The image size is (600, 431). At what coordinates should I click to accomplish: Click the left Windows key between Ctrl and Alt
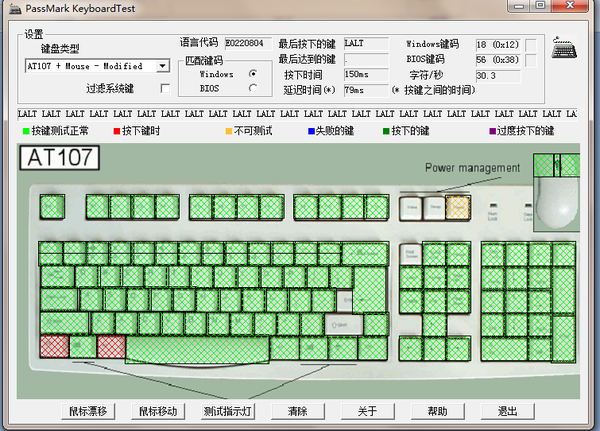coord(83,347)
